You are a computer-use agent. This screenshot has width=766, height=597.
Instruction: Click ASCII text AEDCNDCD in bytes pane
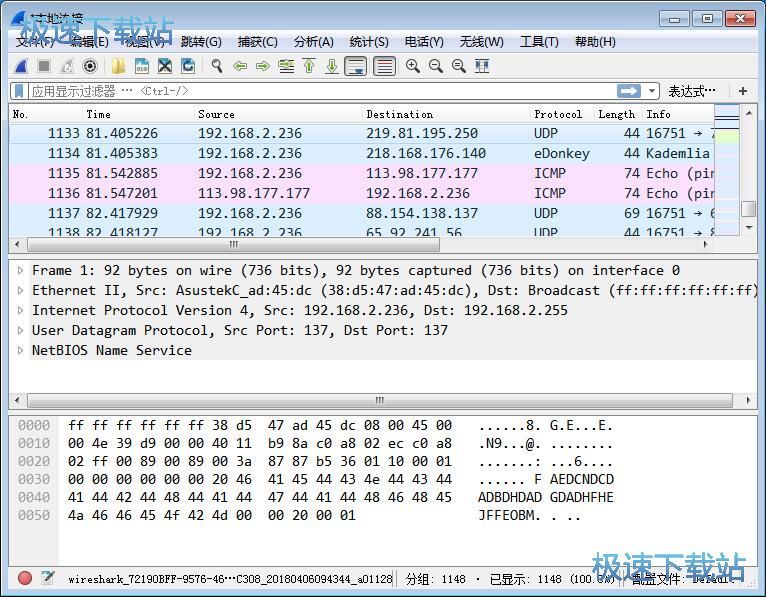pos(581,479)
